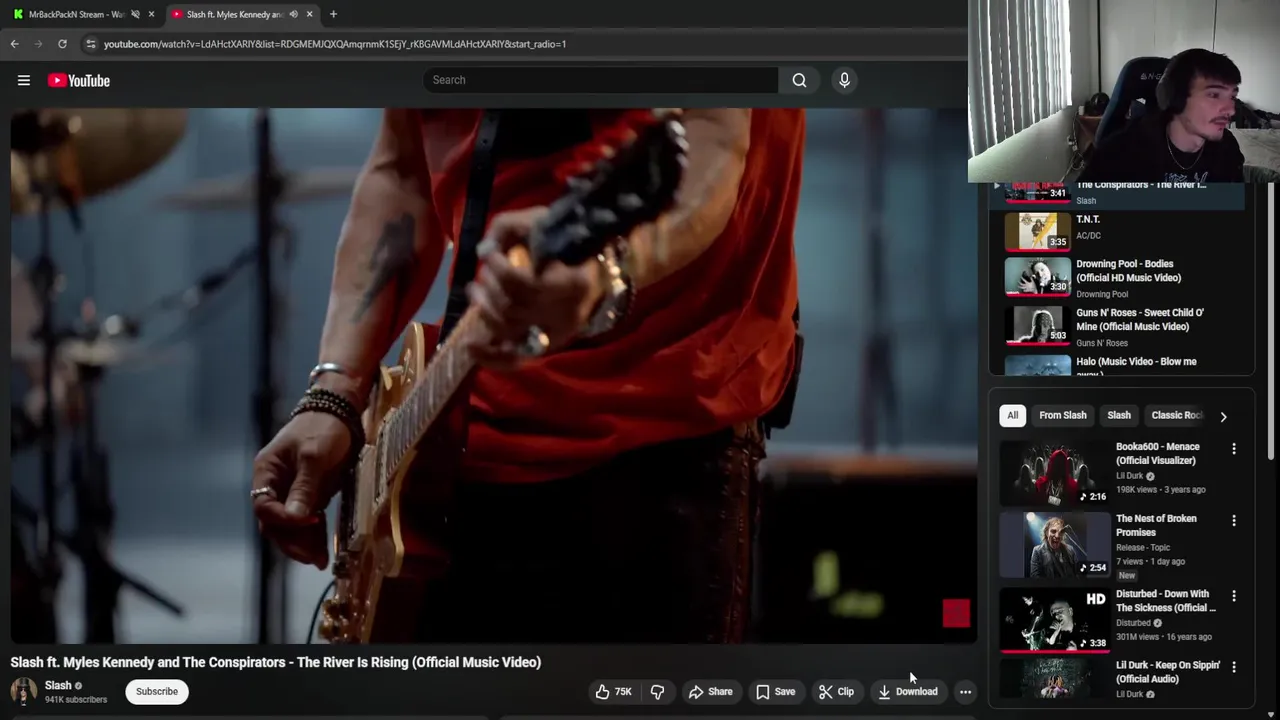1280x720 pixels.
Task: Close the Slash ft. Myles Kennedy tab
Action: (x=309, y=14)
